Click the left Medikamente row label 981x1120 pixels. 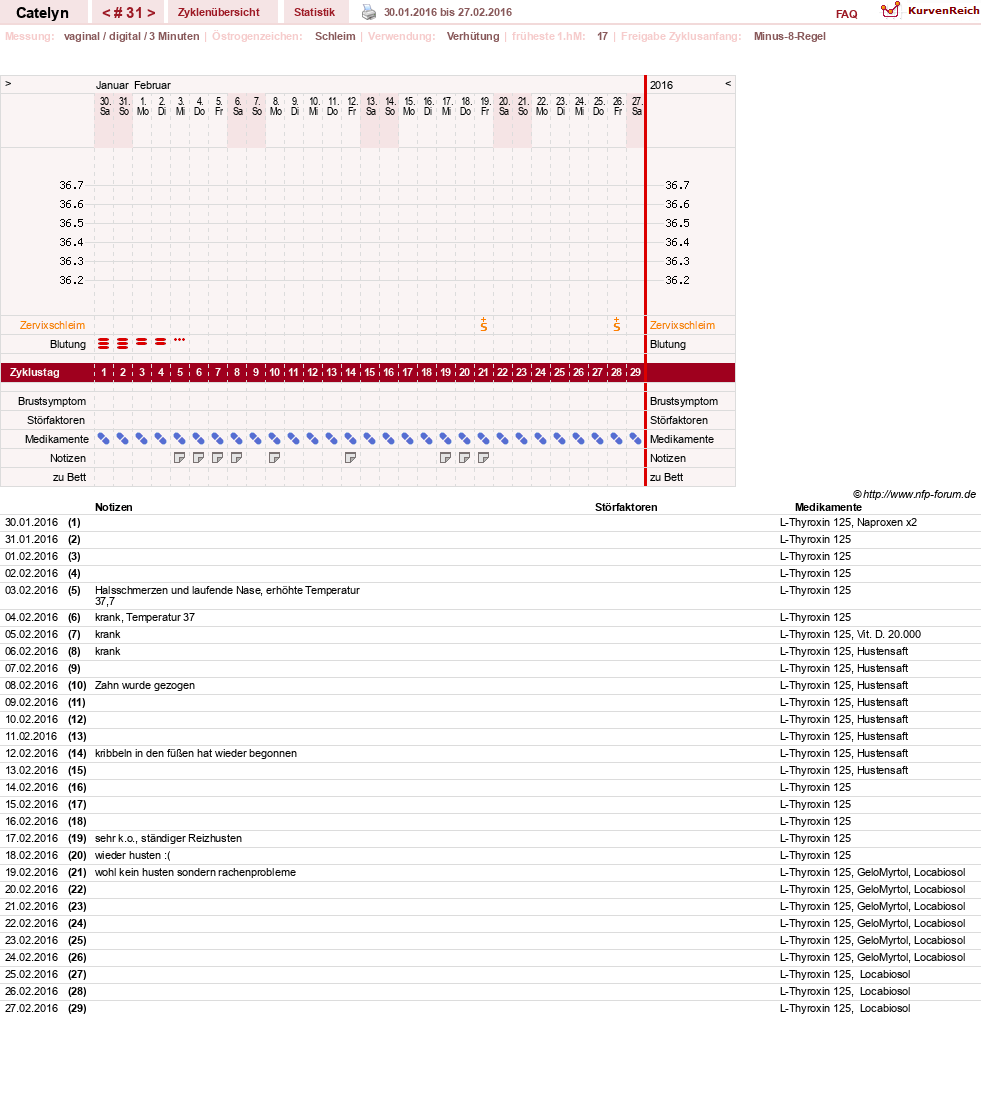[57, 439]
